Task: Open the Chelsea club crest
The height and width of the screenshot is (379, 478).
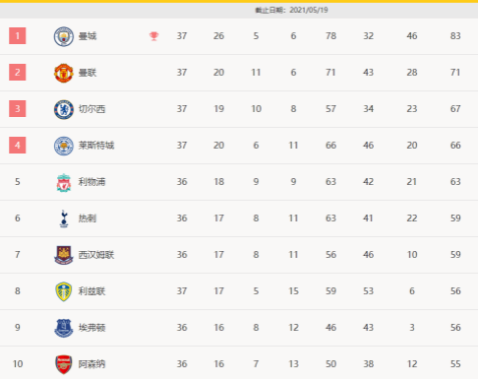Action: click(63, 109)
